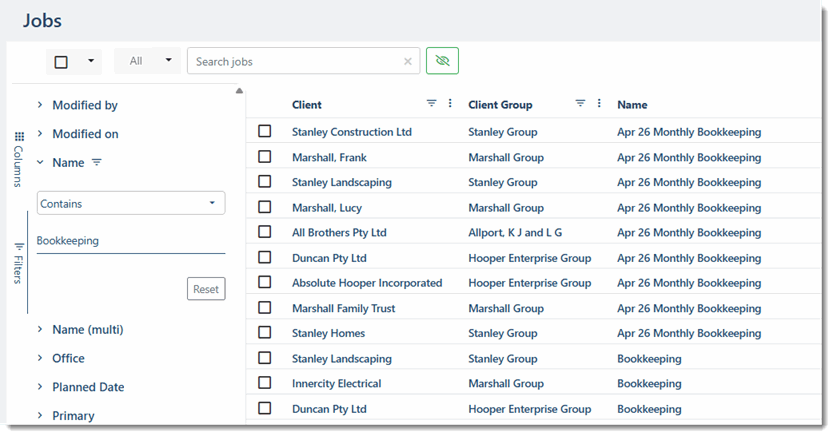Click the filter panel scroll-up arrow
Viewport: 829px width, 432px height.
[239, 91]
